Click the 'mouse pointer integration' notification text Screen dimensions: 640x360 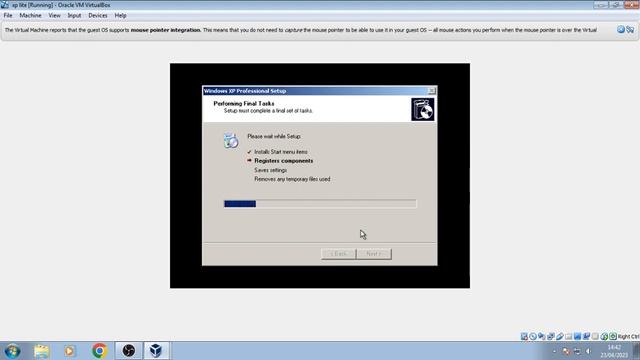(x=165, y=30)
